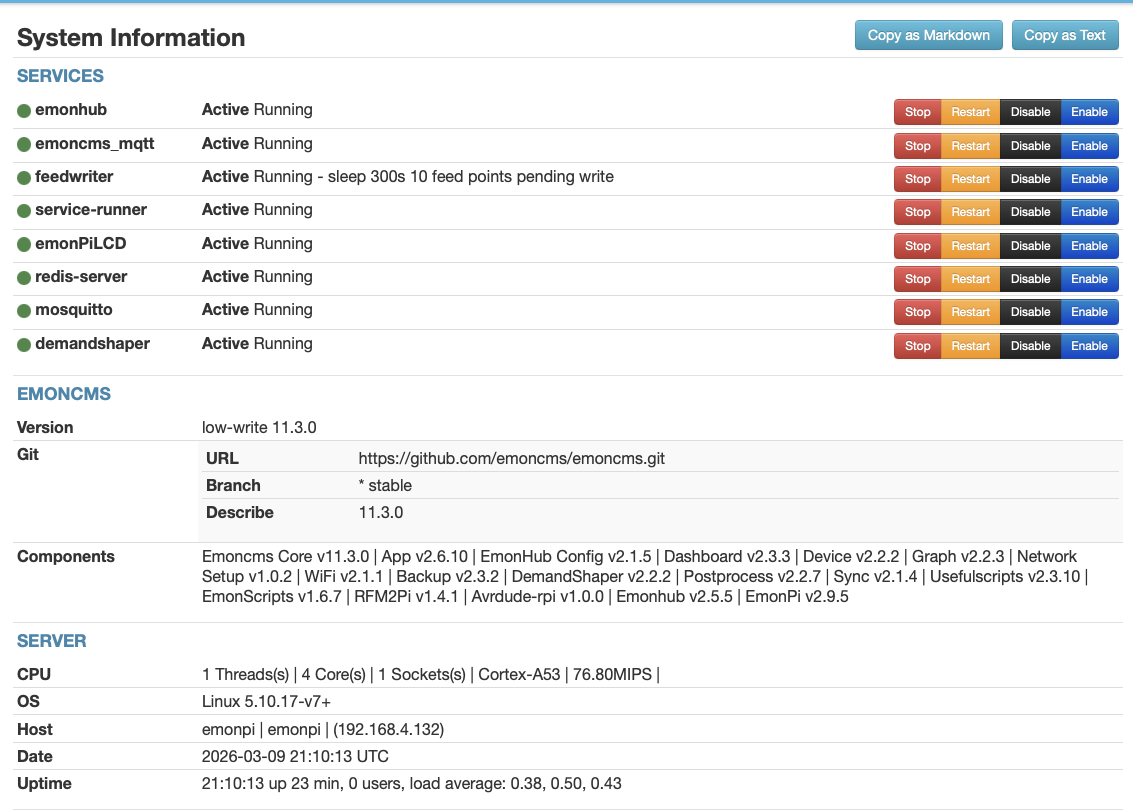The width and height of the screenshot is (1133, 811).
Task: Restart the emonPiLCD service
Action: (970, 246)
